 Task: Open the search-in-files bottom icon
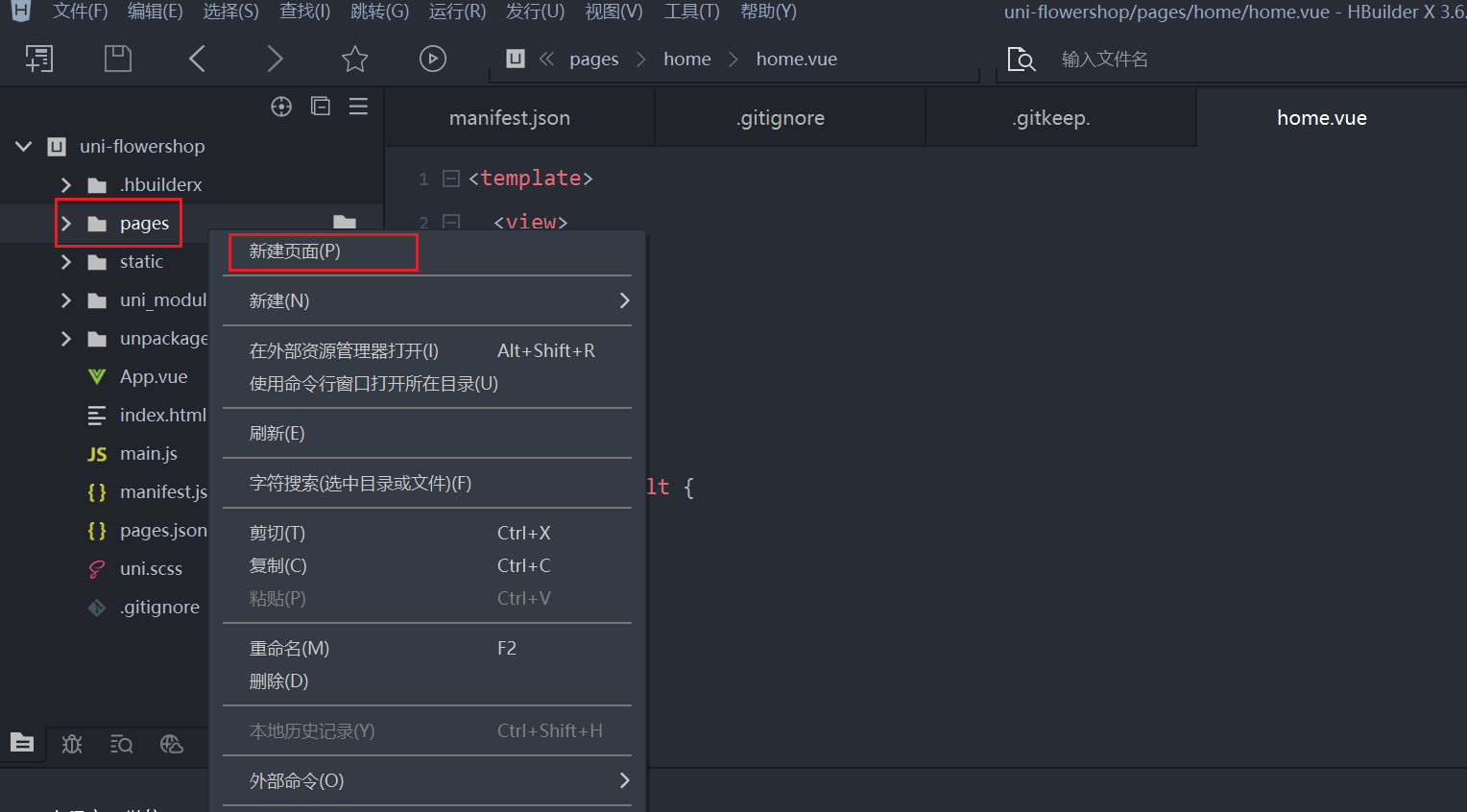(x=122, y=744)
